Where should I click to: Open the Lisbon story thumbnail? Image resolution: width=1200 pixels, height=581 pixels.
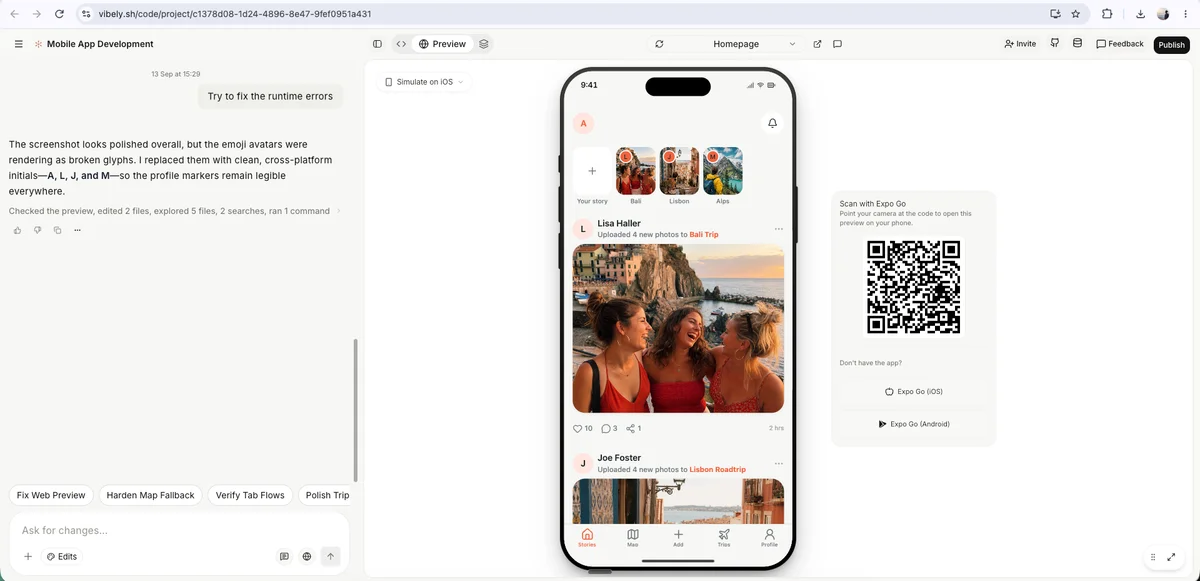click(679, 171)
